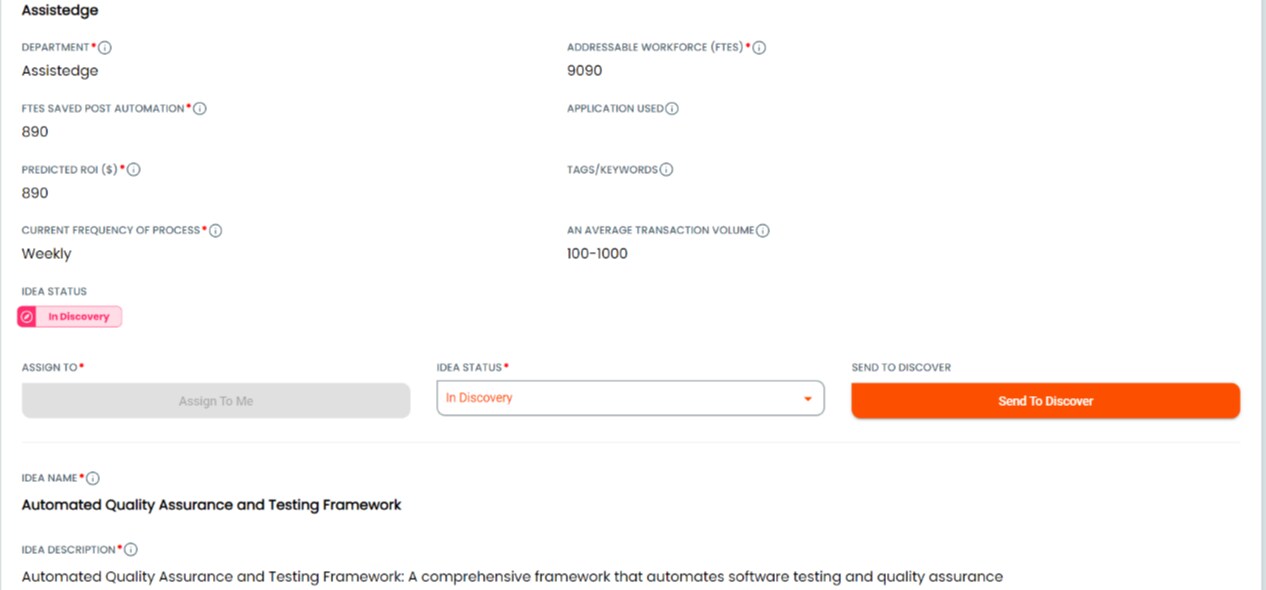Click the Idea Description info icon
This screenshot has height=590, width=1266.
pos(131,550)
